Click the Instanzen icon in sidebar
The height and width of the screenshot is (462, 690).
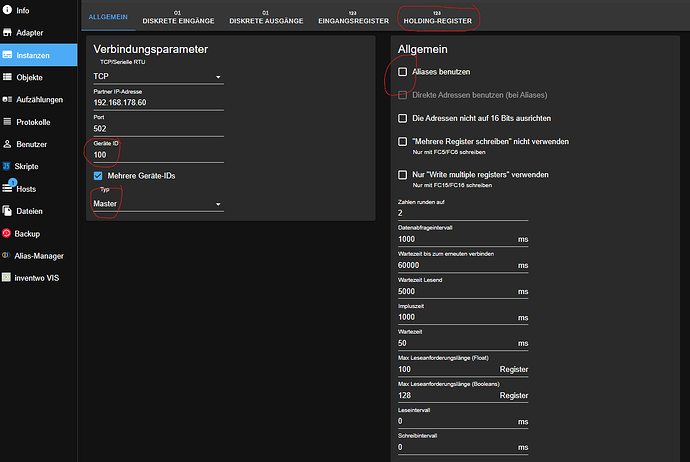click(x=7, y=55)
